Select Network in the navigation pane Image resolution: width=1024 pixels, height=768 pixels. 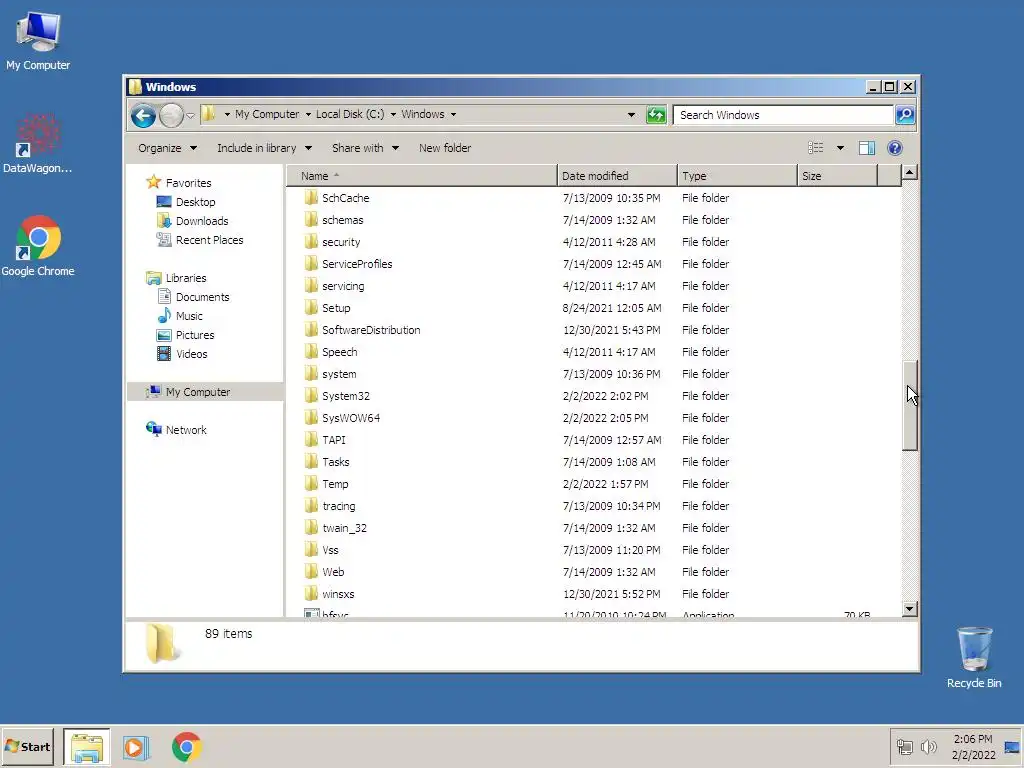coord(185,430)
